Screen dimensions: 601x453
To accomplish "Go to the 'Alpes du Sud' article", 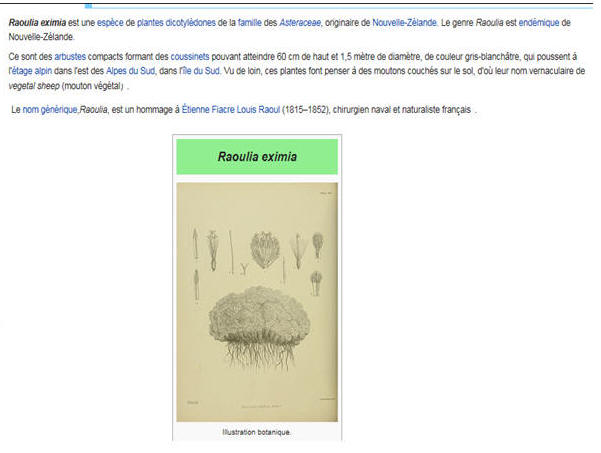I will [130, 72].
